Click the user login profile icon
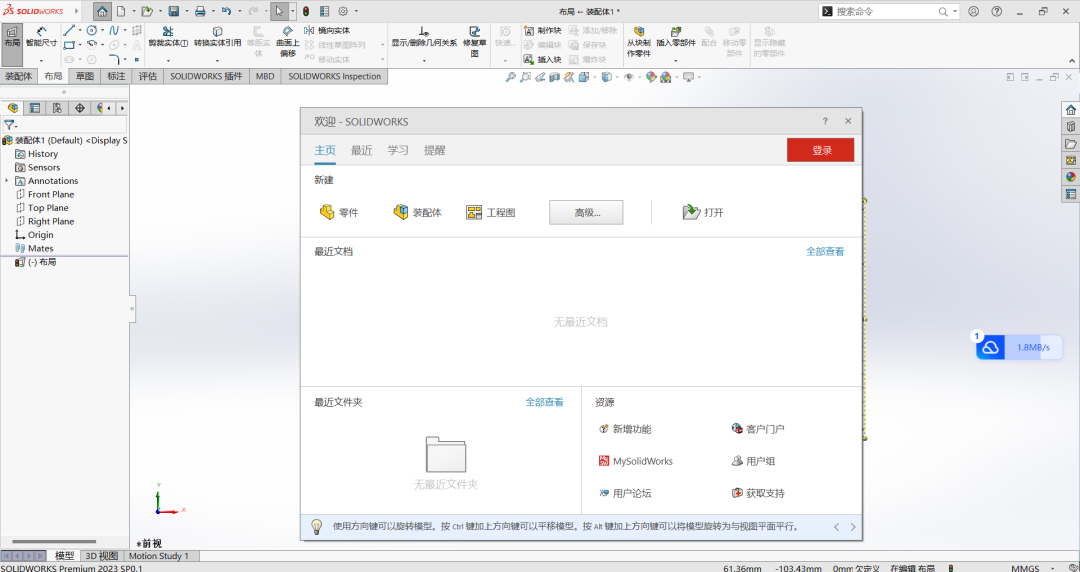Screen dimensions: 1080x572 coord(973,11)
